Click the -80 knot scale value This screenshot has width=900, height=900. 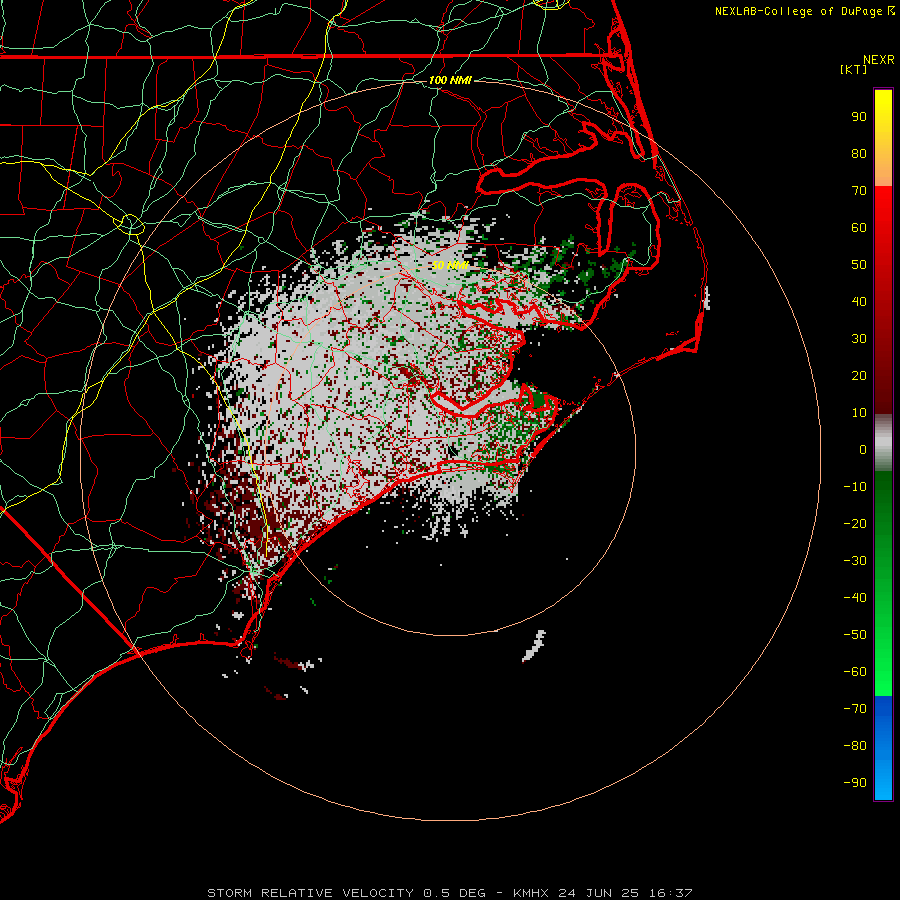(855, 746)
